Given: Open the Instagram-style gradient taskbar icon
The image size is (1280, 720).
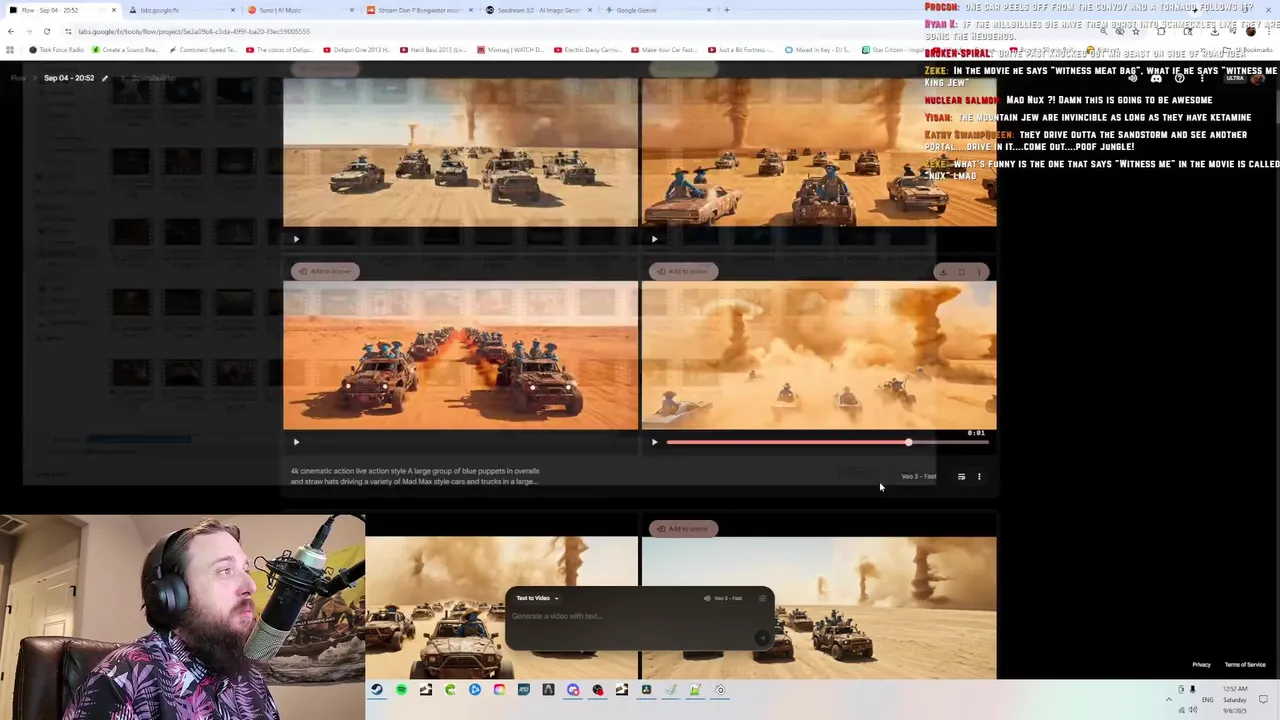Looking at the screenshot, I should pos(499,690).
